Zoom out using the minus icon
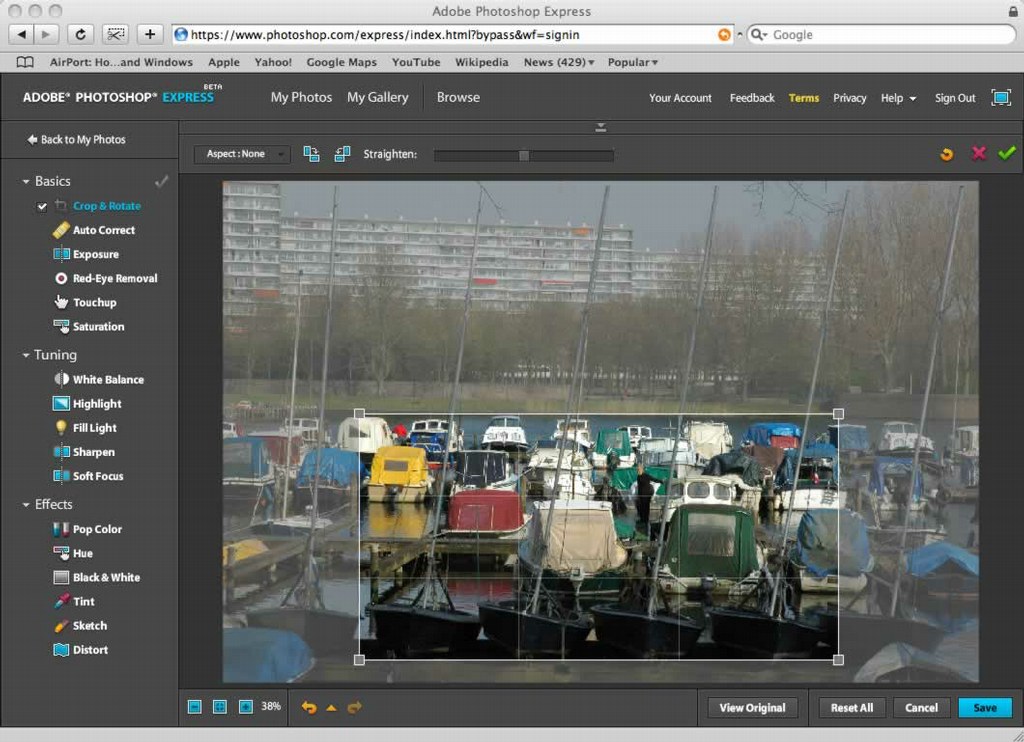 tap(195, 707)
